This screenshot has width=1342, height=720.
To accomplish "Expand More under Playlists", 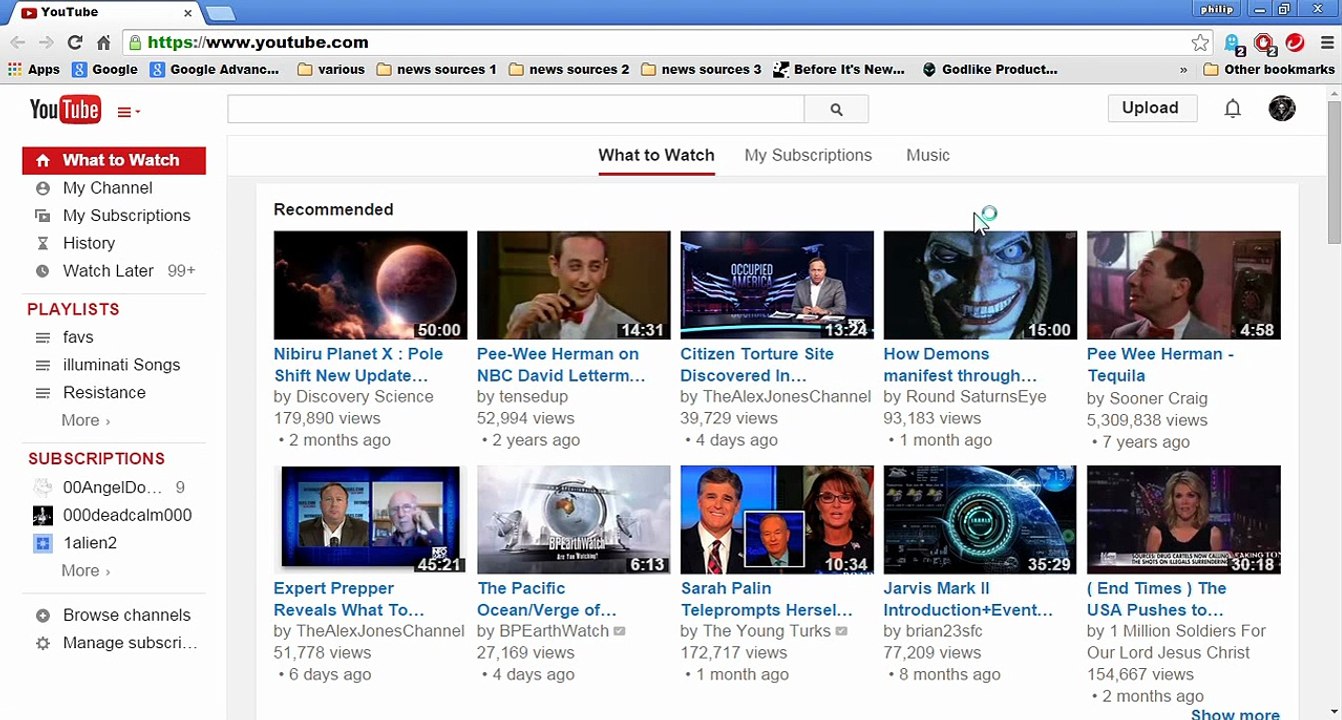I will [x=85, y=421].
